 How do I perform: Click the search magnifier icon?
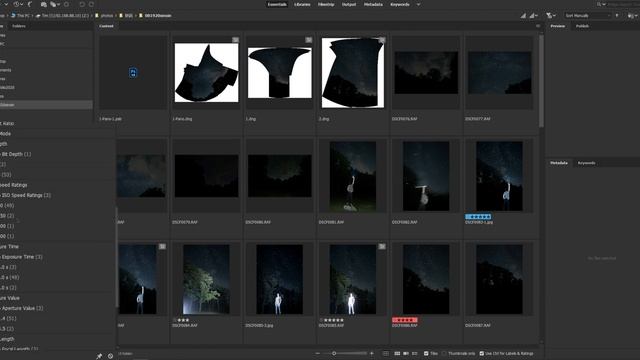click(x=600, y=4)
